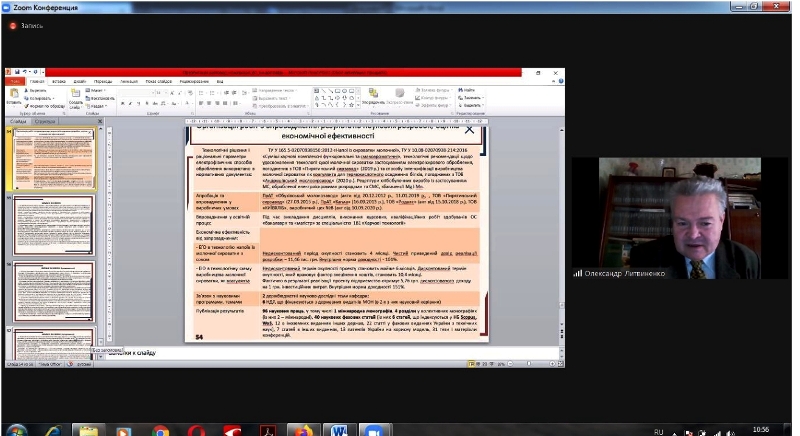
Task: Open the Выделить (Select) dropdown
Action: (470, 105)
